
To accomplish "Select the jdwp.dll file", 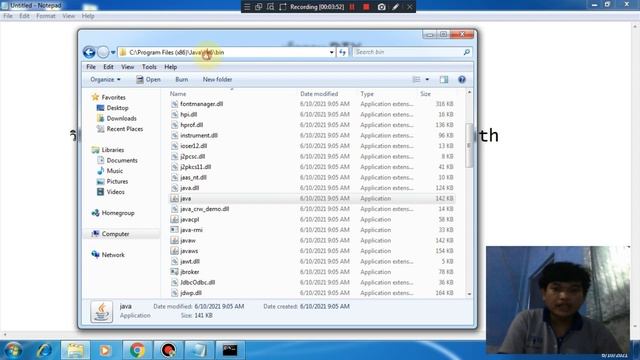I will tap(191, 293).
